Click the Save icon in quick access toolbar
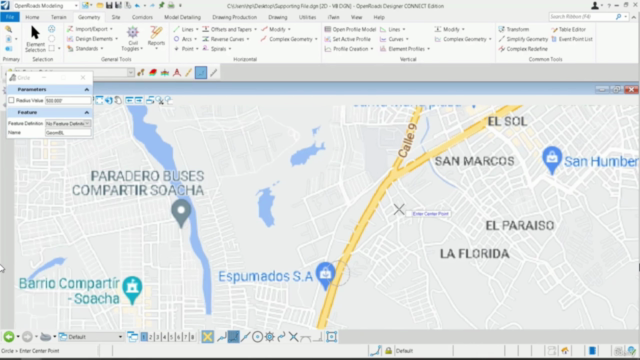Image resolution: width=640 pixels, height=360 pixels. pyautogui.click(x=109, y=5)
